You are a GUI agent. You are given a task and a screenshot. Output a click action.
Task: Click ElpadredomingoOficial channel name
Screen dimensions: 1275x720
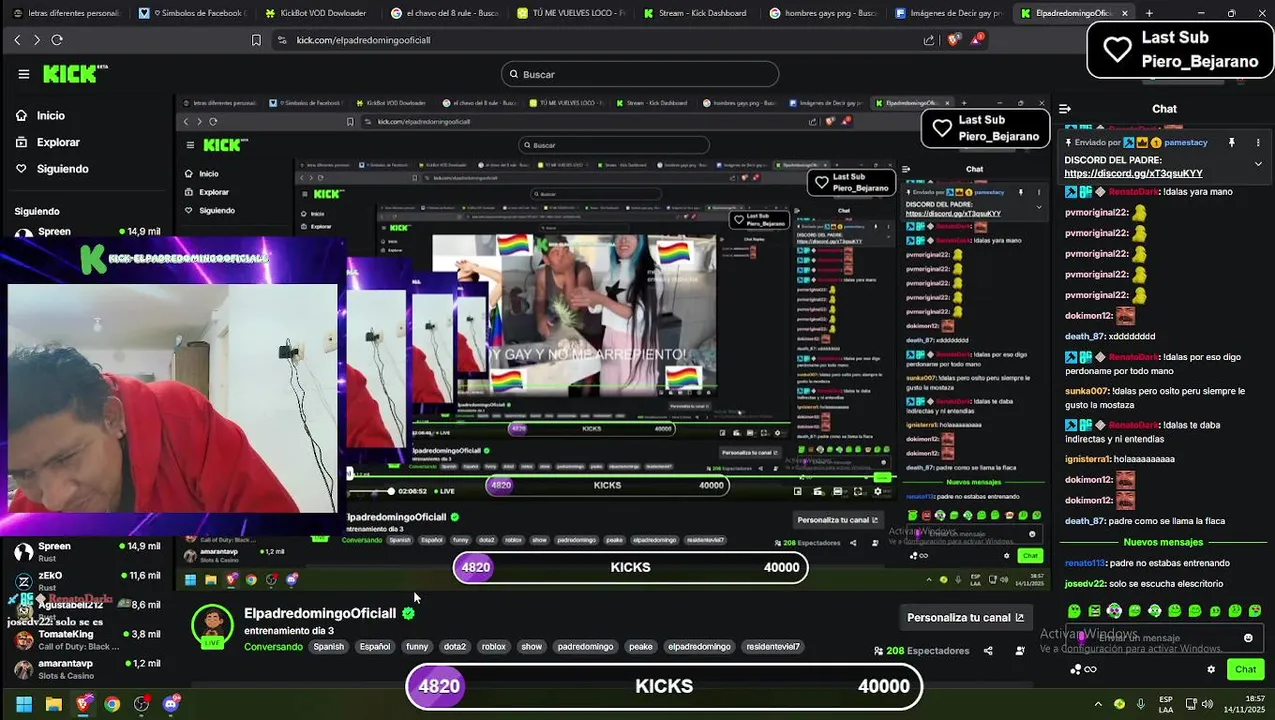click(x=320, y=613)
